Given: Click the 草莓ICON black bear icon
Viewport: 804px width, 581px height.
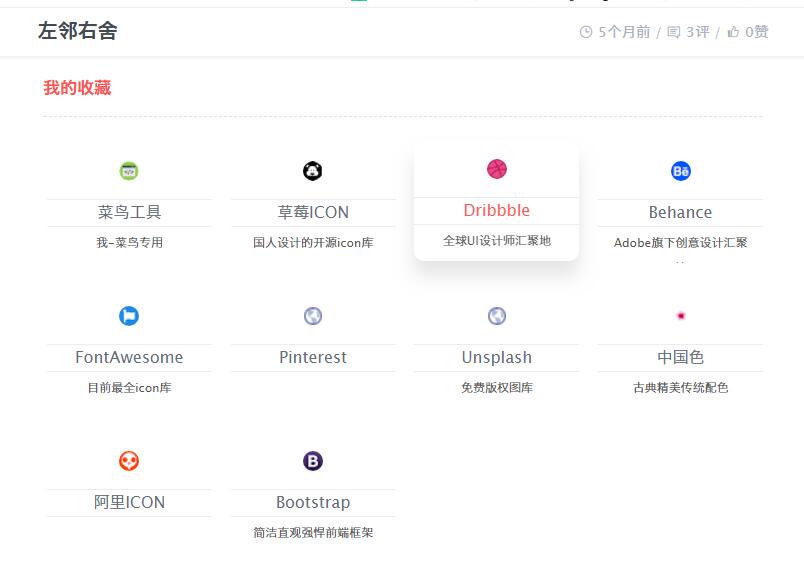Looking at the screenshot, I should tap(313, 171).
